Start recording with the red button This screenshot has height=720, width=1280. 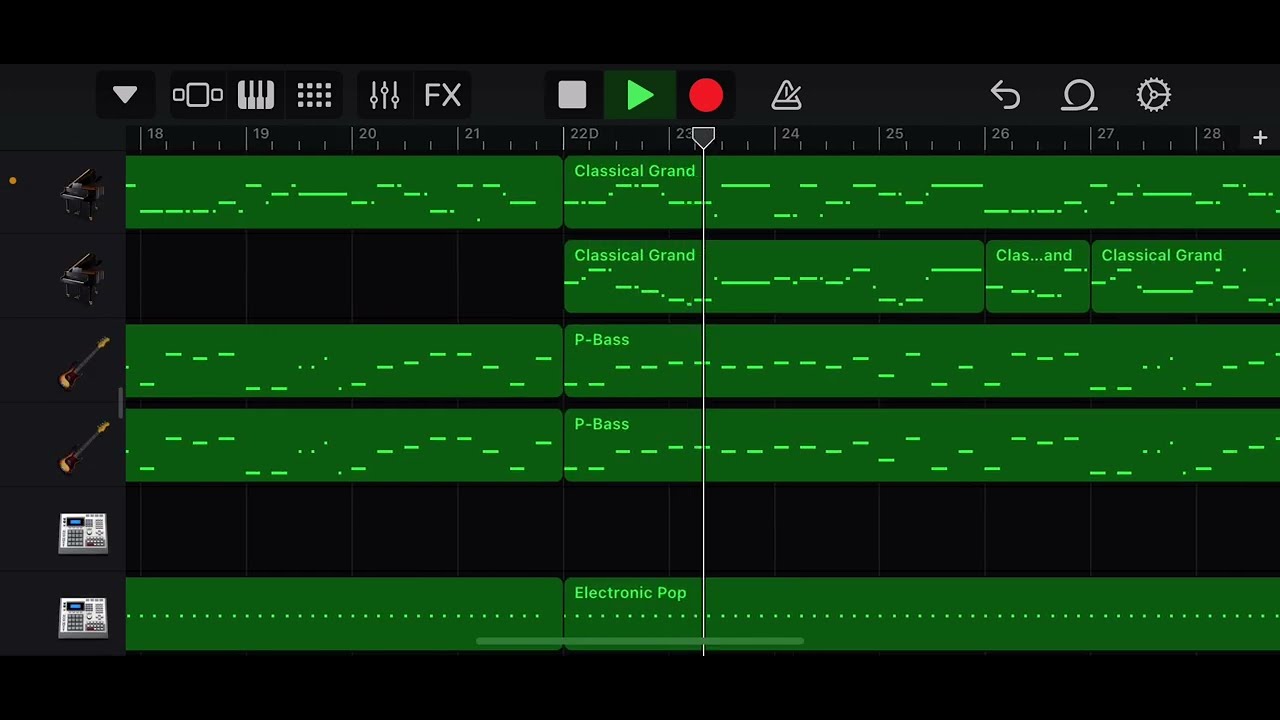click(706, 95)
